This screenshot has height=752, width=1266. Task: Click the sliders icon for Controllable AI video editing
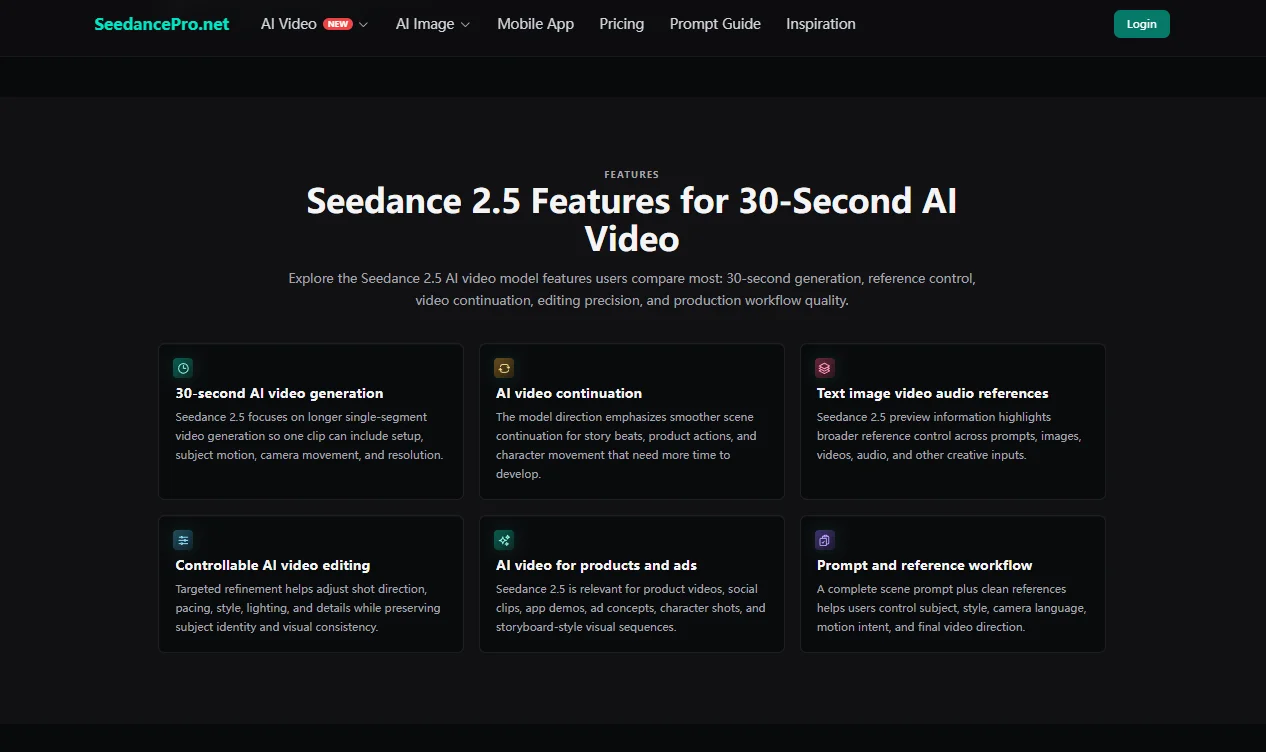coord(183,540)
